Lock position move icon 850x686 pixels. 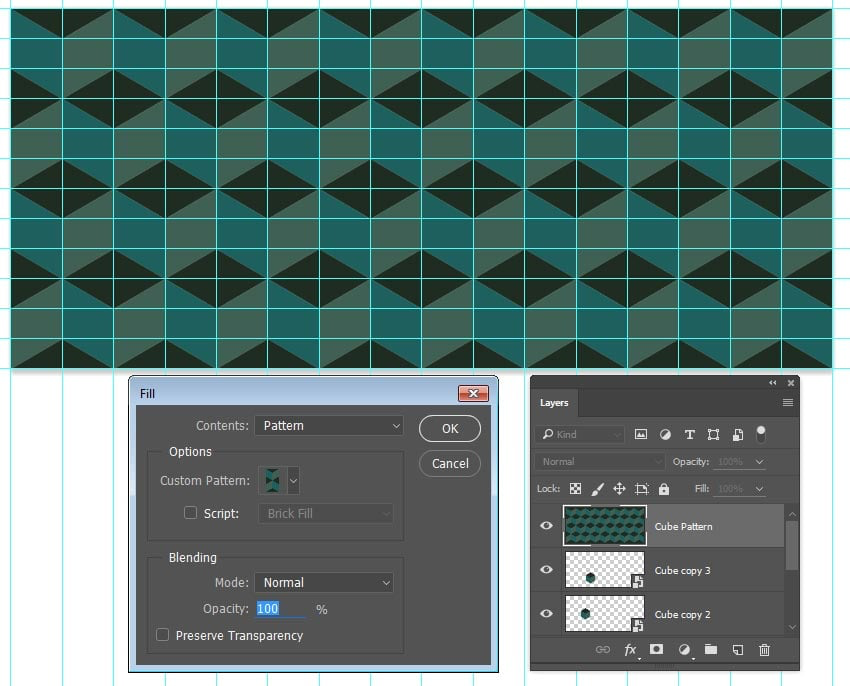click(619, 489)
